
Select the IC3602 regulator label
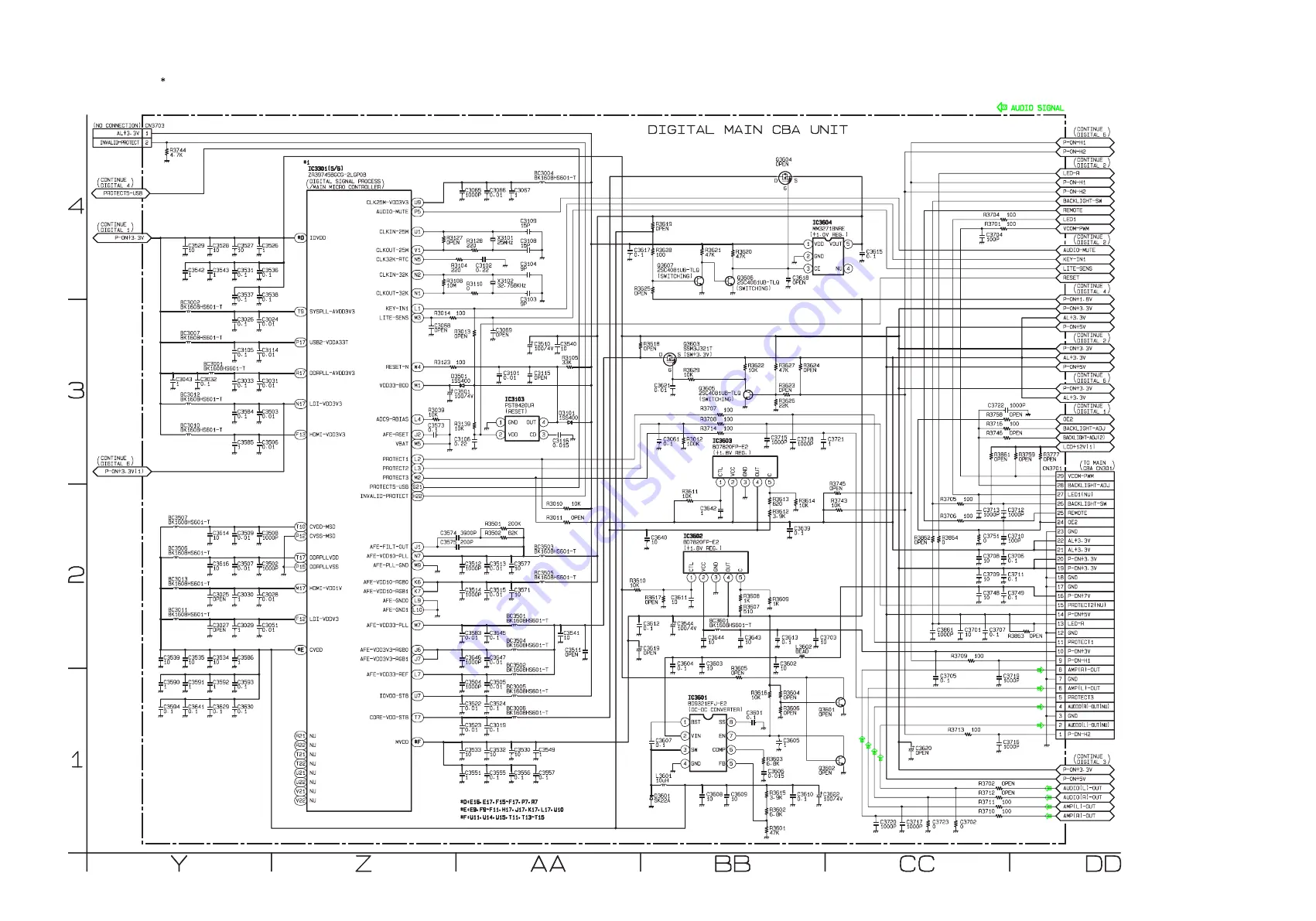[x=692, y=536]
